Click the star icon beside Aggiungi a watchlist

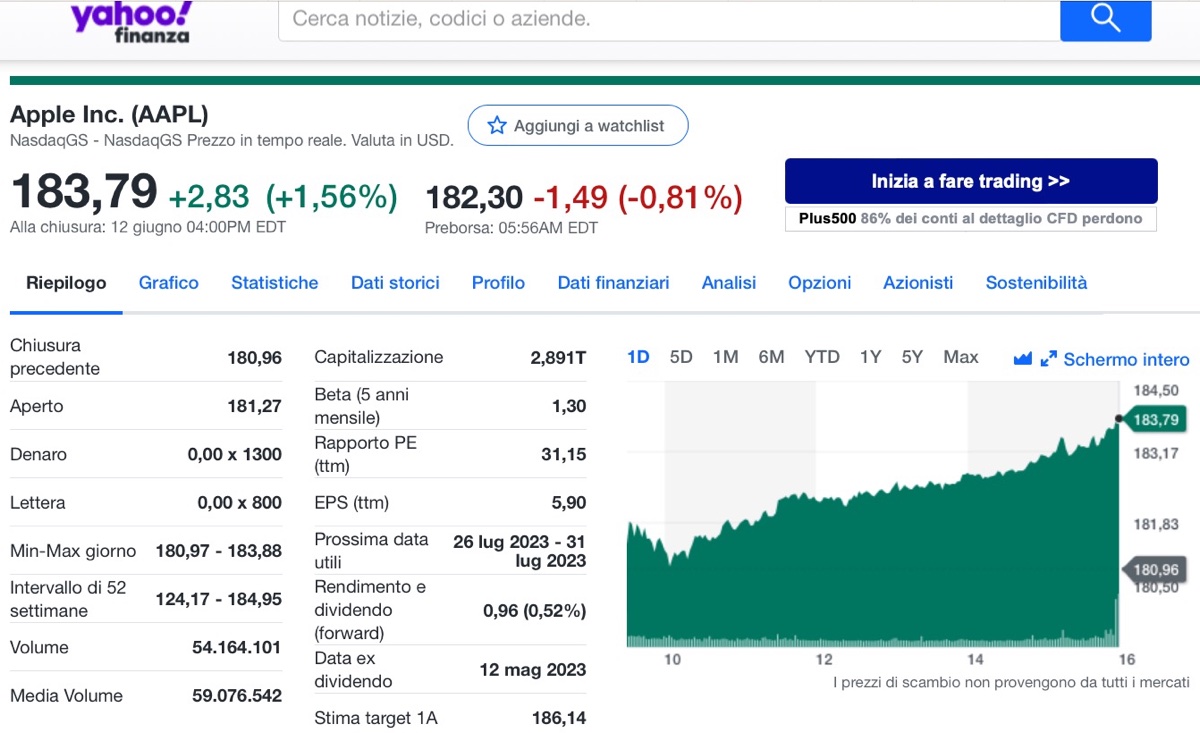coord(497,126)
